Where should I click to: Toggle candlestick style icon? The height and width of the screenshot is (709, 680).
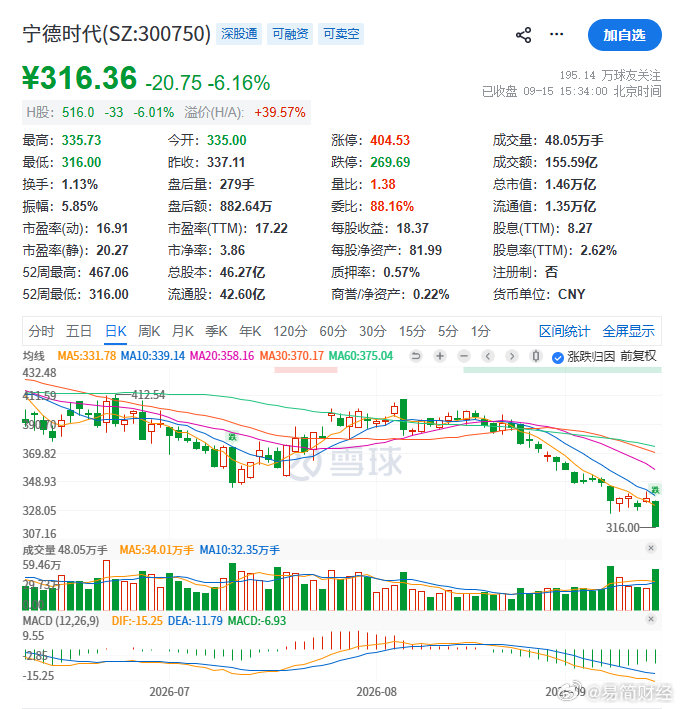point(536,356)
